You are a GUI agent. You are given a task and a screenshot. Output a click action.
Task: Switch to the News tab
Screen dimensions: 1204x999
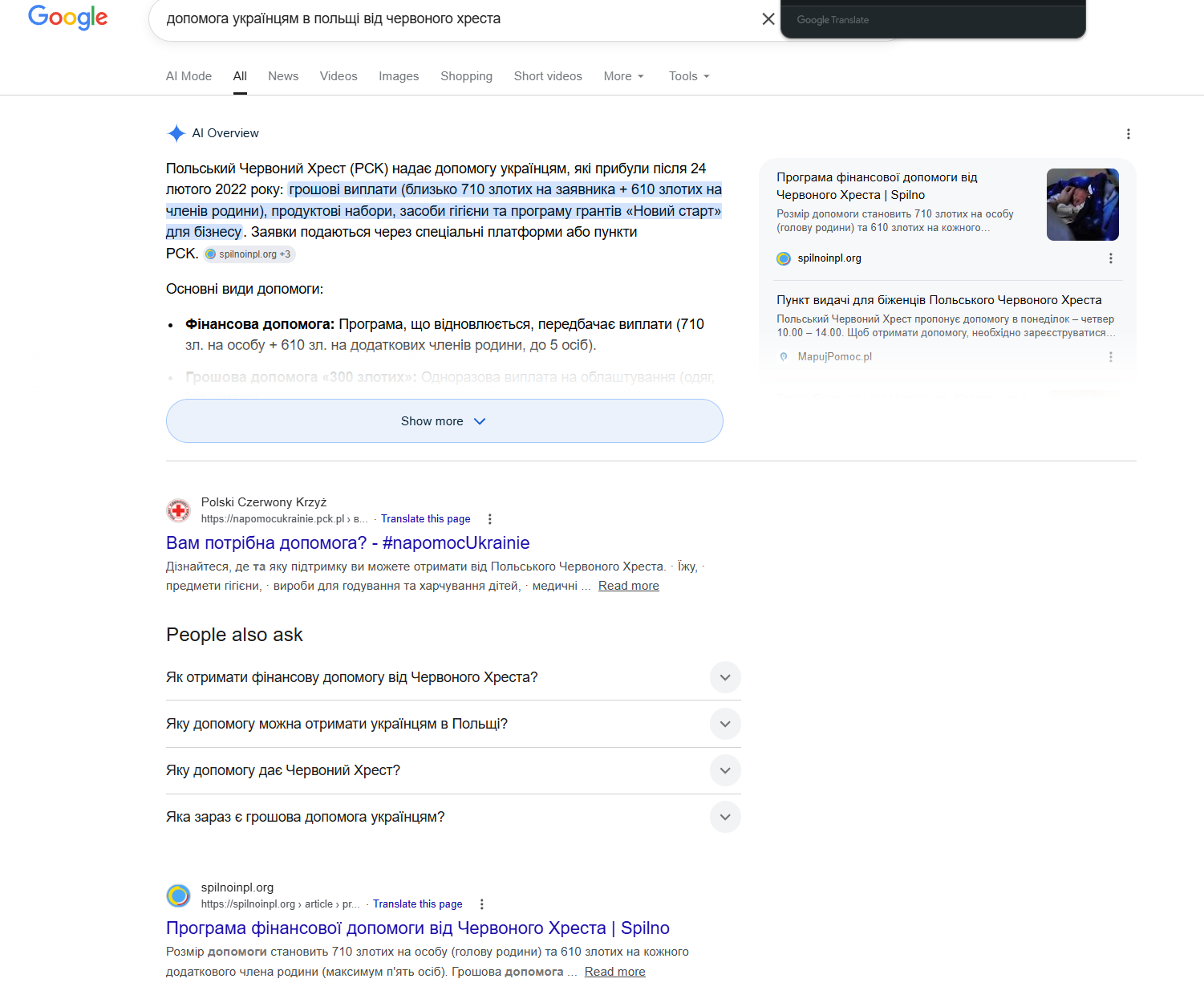283,76
